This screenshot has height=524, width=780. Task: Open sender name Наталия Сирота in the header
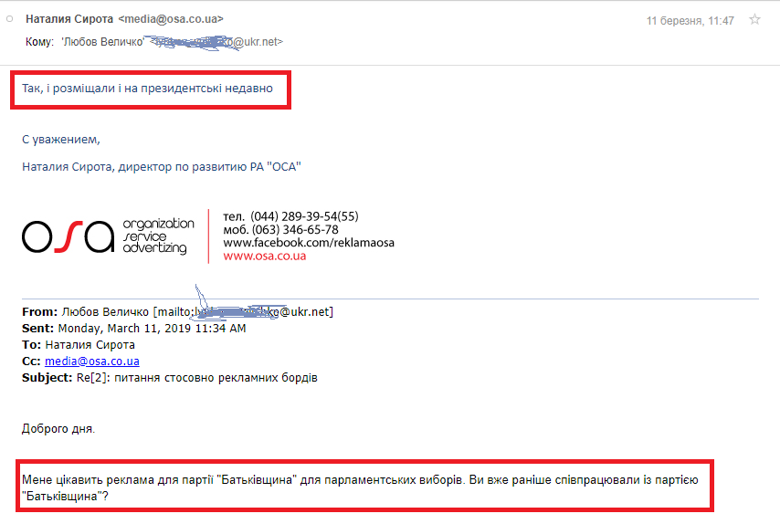[x=69, y=19]
